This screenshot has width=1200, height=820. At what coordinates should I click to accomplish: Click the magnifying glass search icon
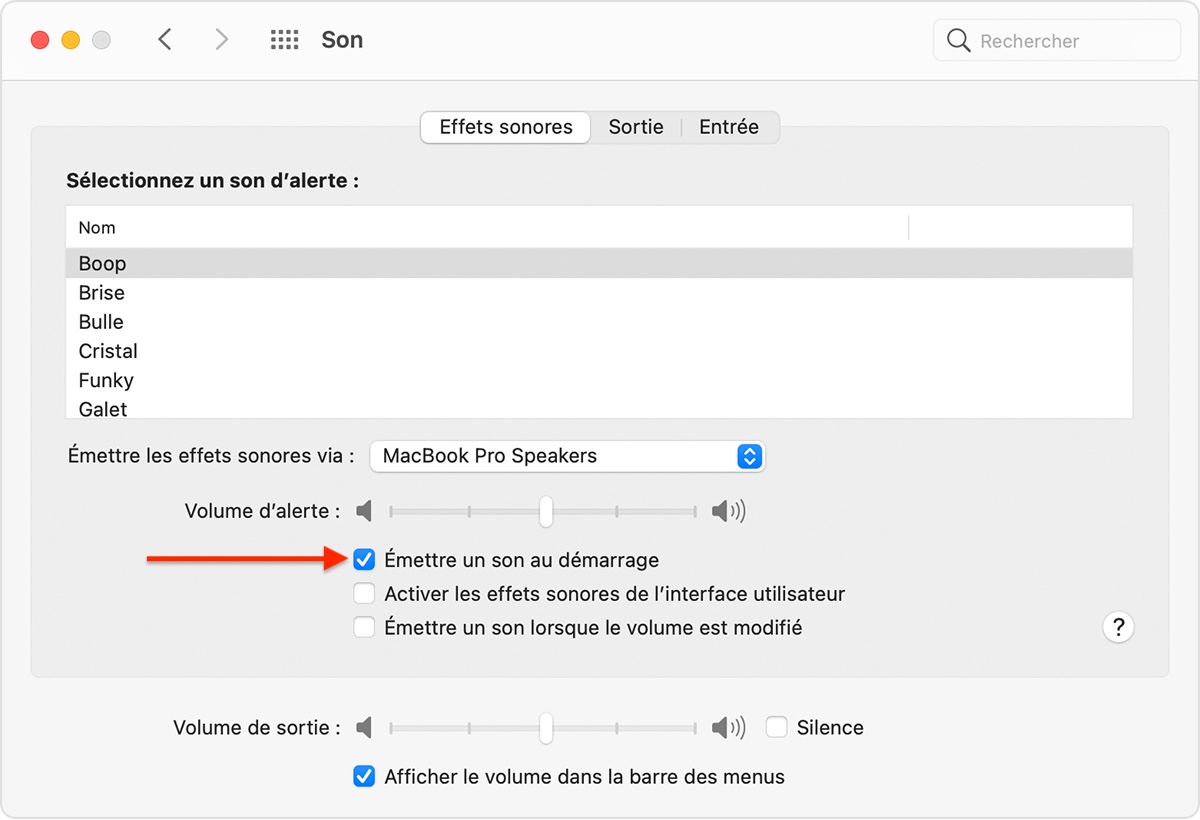click(958, 40)
